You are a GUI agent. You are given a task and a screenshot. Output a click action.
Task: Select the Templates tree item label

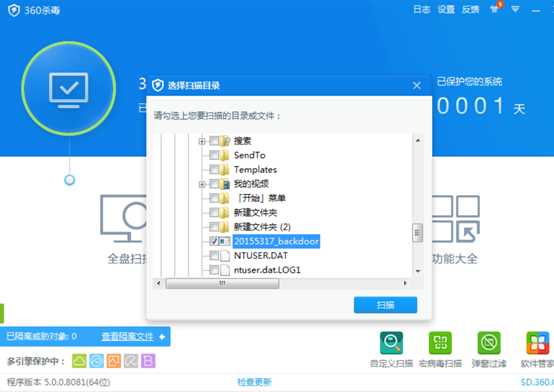255,170
